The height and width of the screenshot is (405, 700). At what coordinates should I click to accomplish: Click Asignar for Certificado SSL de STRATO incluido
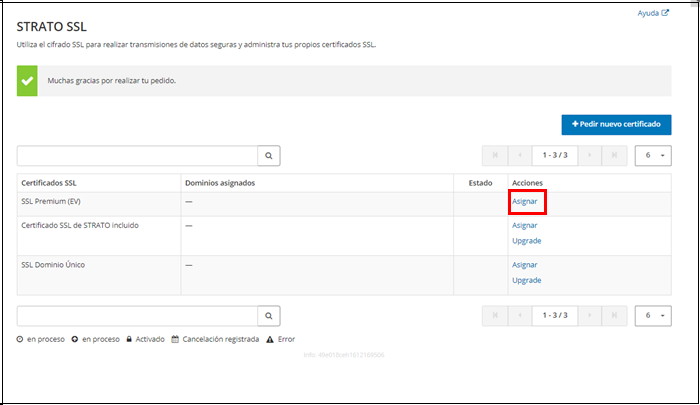525,225
